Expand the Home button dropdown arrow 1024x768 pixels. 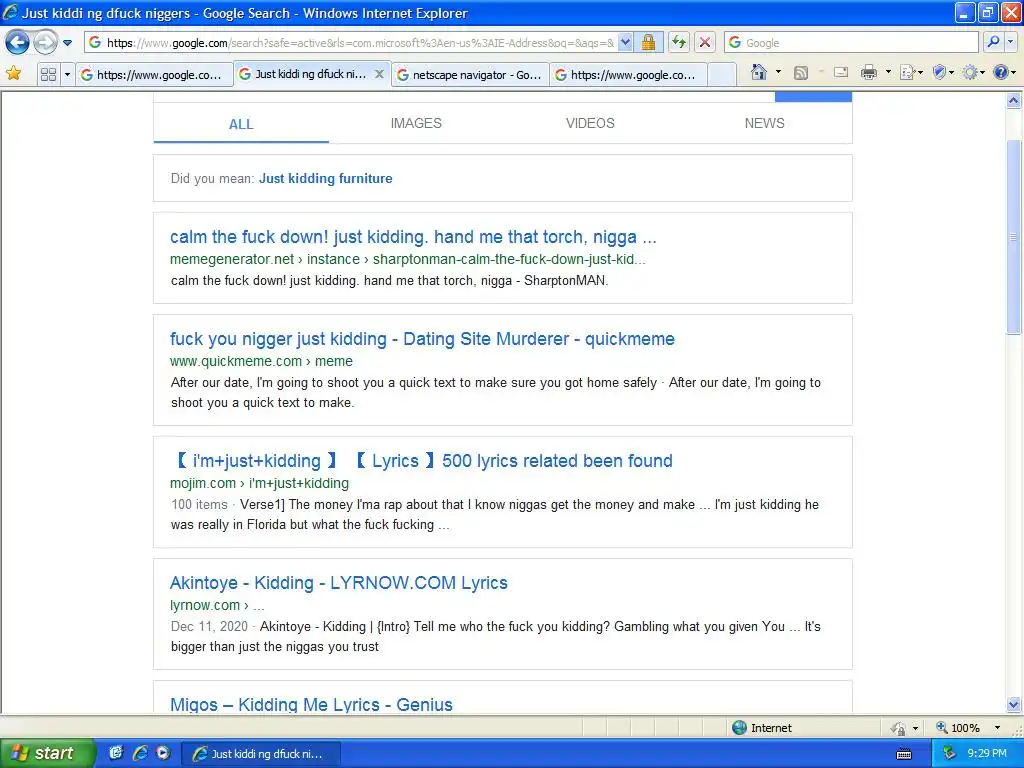778,72
